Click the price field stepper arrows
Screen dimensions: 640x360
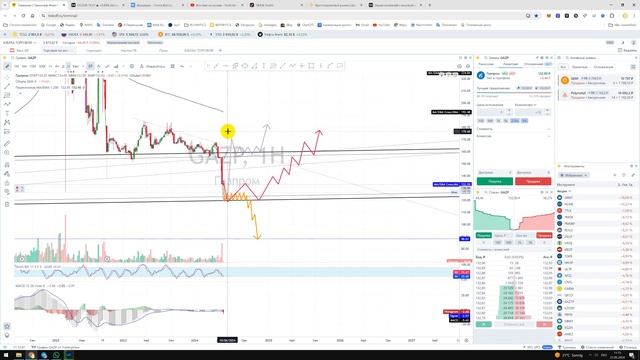pos(509,111)
